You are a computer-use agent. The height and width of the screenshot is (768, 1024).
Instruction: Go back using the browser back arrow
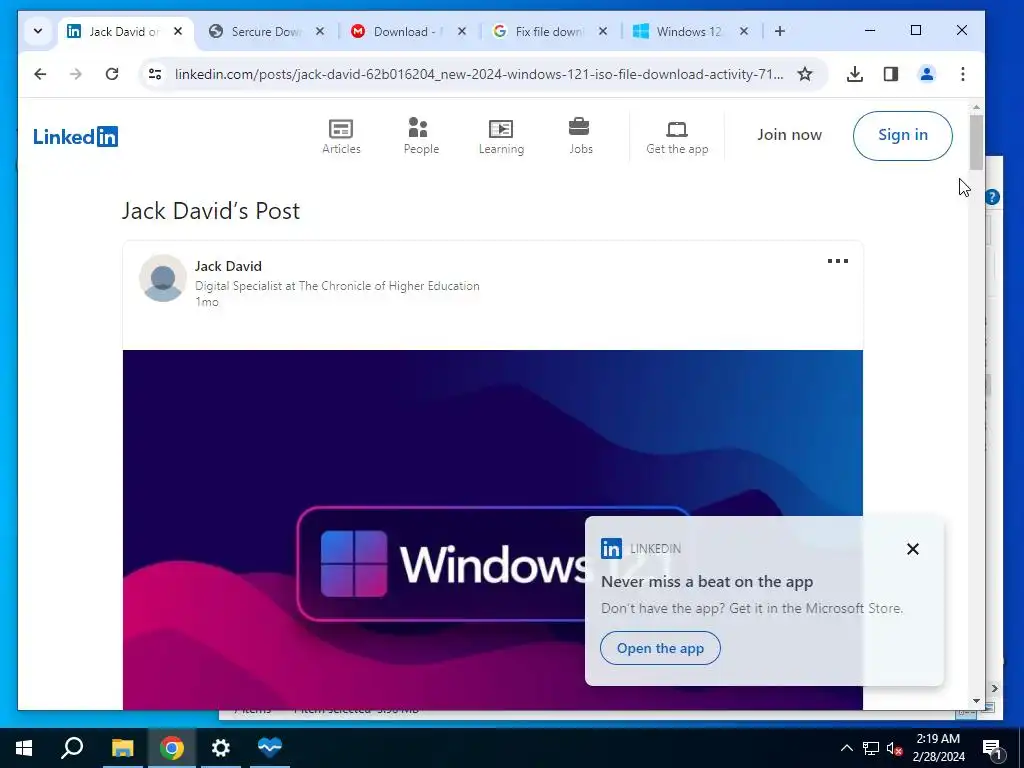coord(40,74)
